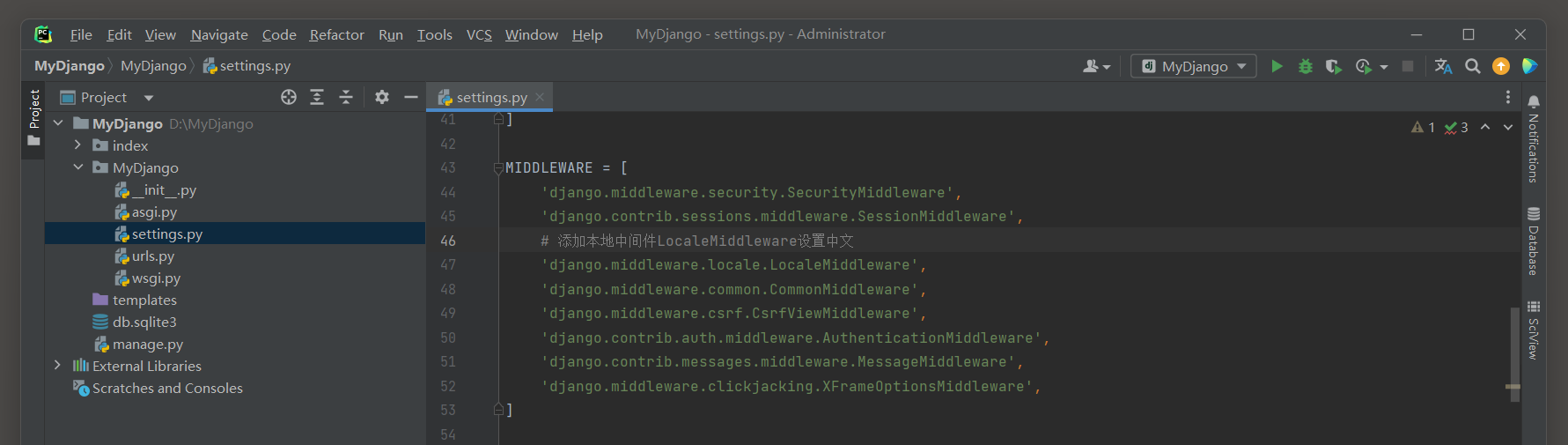The height and width of the screenshot is (445, 1568).
Task: Open the Run menu
Action: pos(391,34)
